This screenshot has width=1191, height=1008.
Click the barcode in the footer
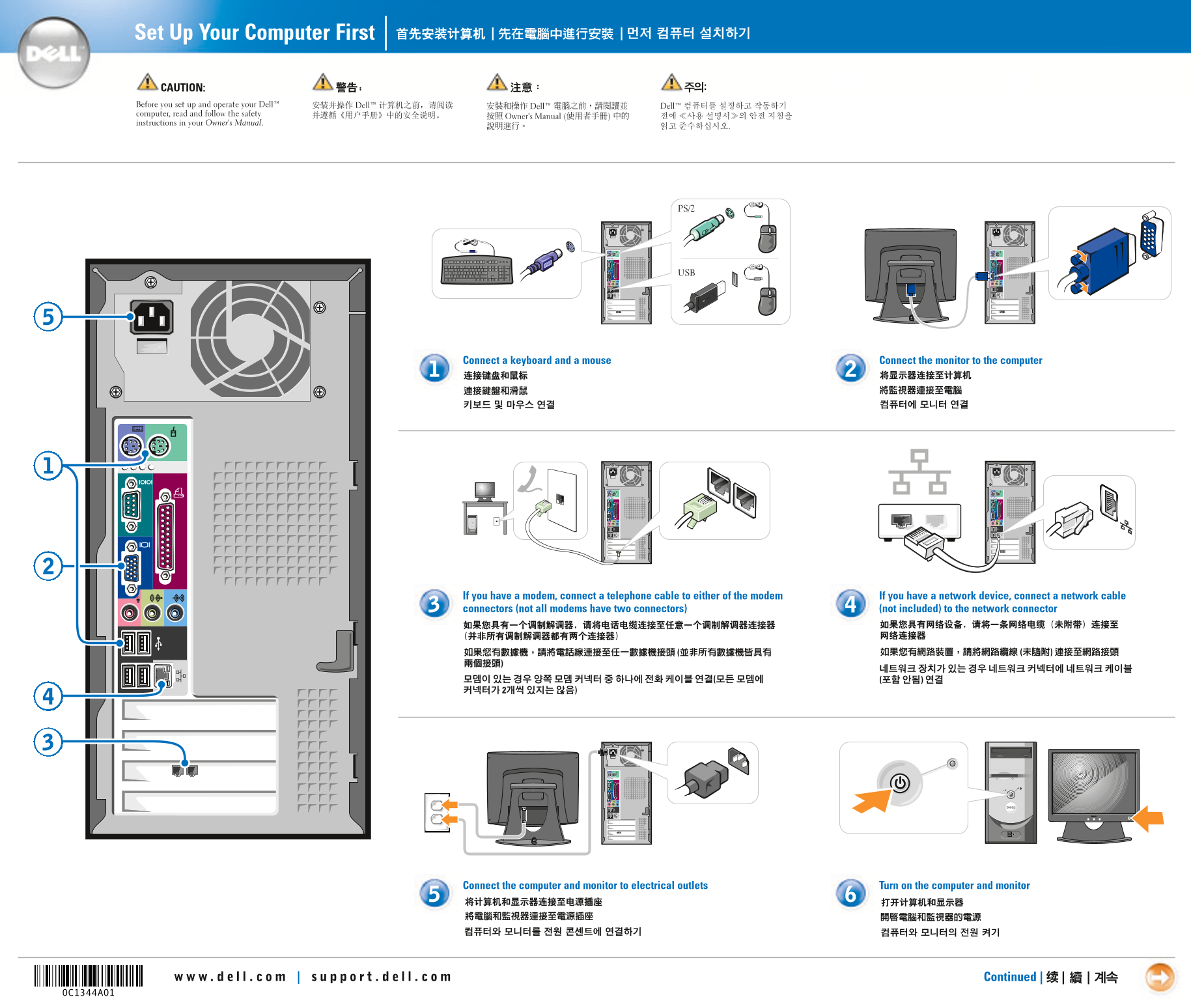click(89, 976)
